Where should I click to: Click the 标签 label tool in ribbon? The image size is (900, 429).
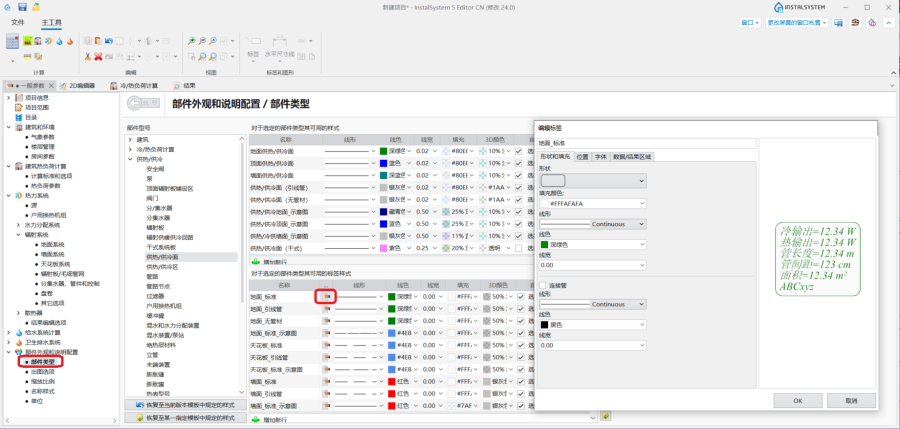[x=253, y=47]
